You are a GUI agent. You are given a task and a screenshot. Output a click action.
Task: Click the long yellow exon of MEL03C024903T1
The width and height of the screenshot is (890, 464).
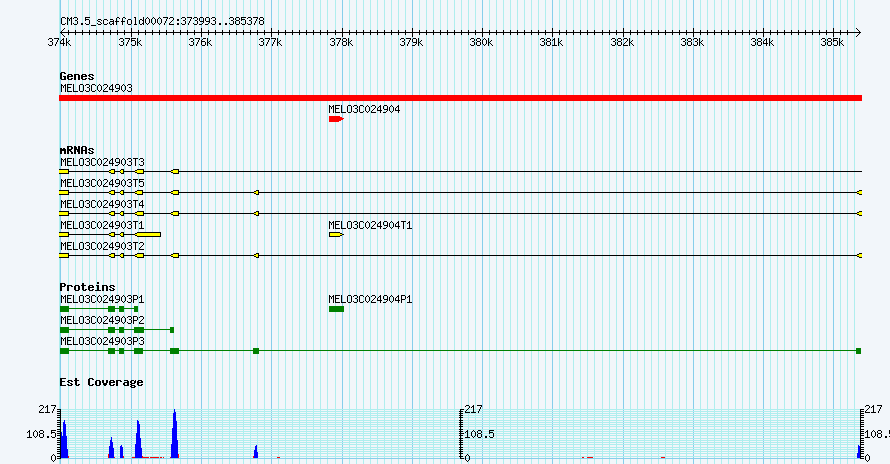tap(148, 235)
